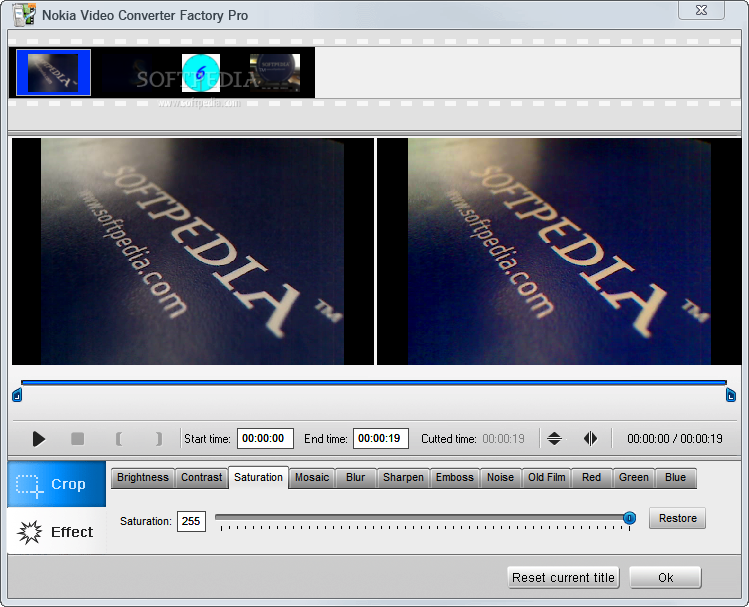Click the End time field
This screenshot has width=749, height=607.
381,438
